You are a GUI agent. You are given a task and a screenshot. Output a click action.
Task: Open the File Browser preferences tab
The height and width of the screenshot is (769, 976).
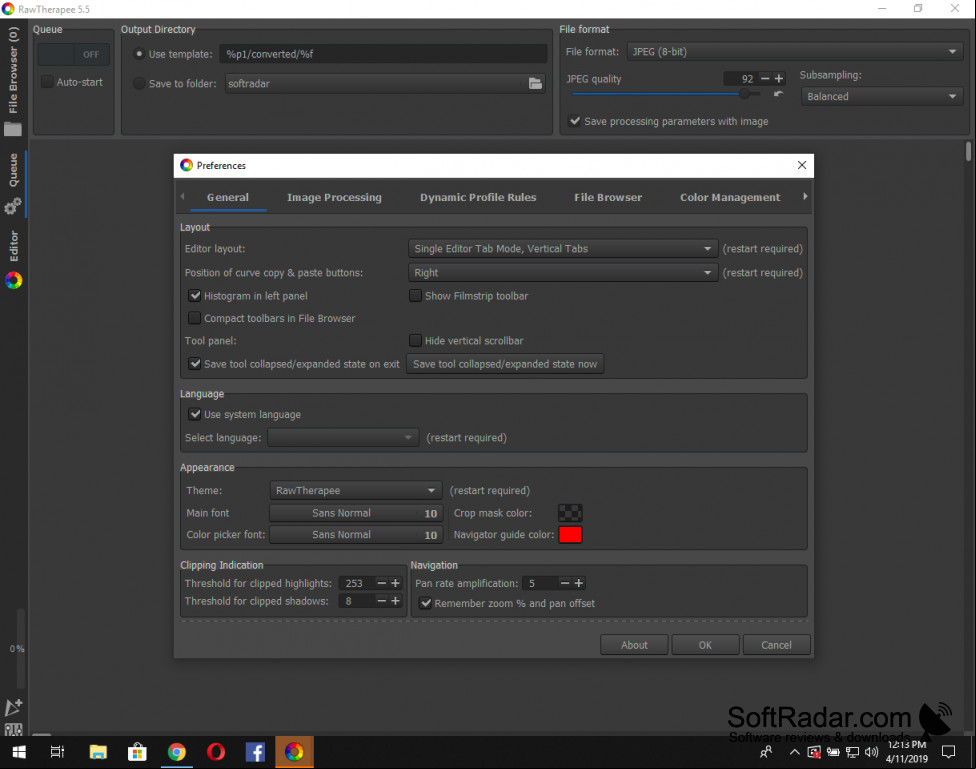[x=608, y=197]
